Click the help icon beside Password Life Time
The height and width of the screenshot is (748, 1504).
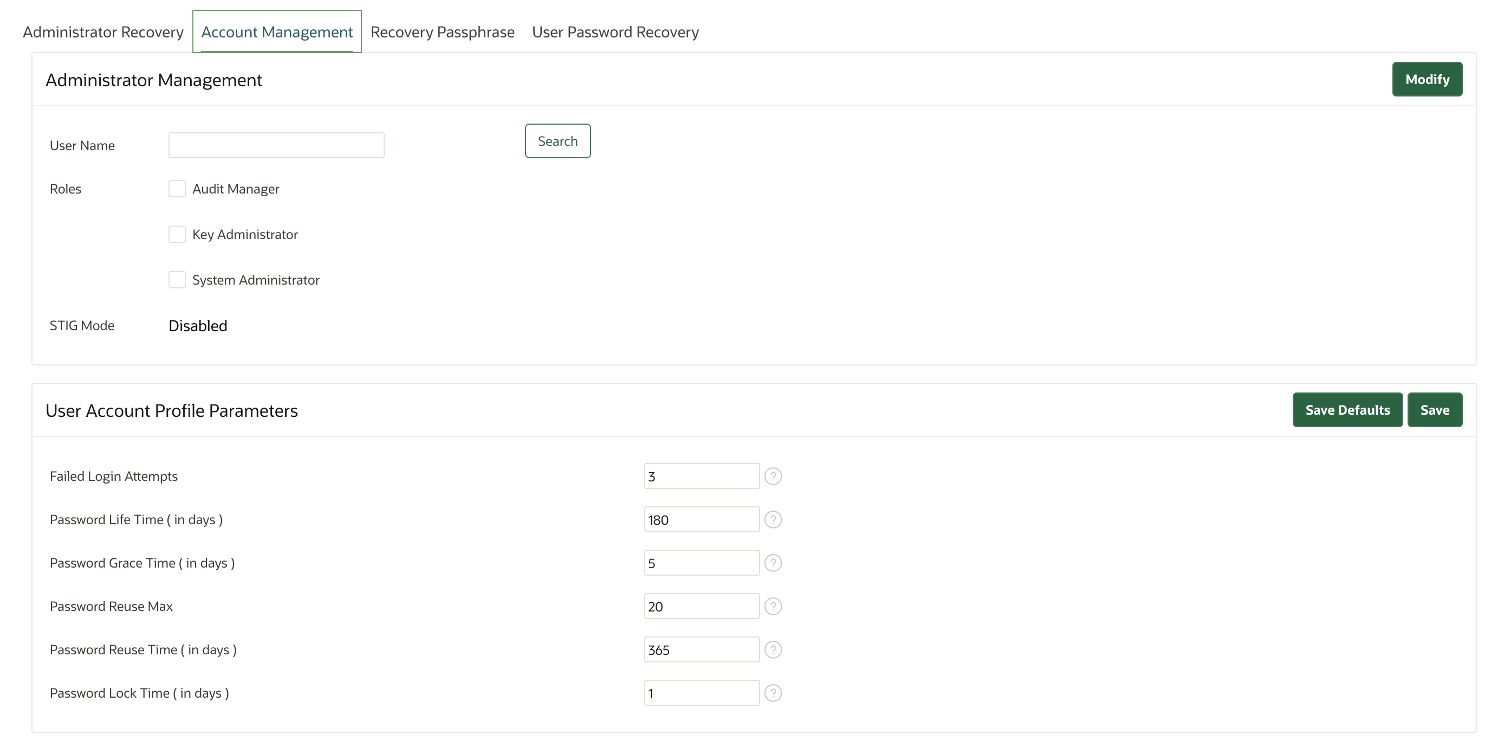pos(772,519)
